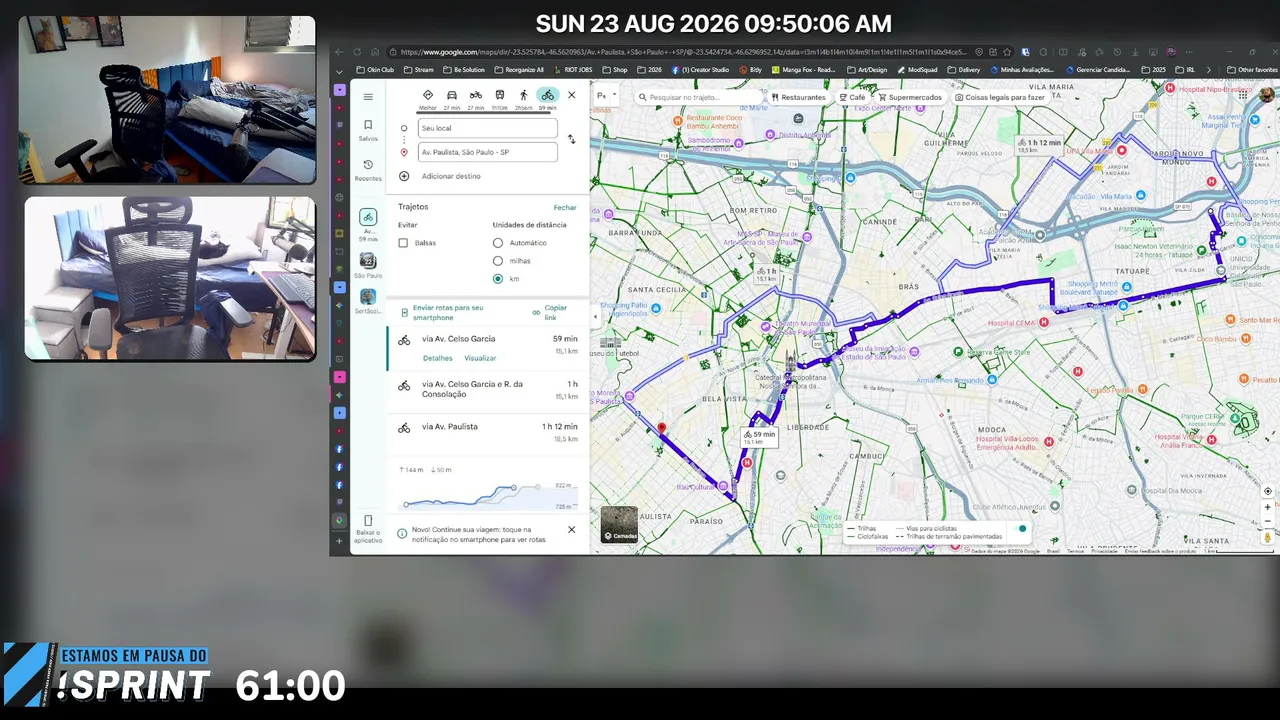Open the Salvos saved places panel
This screenshot has height=720, width=1280.
pyautogui.click(x=368, y=130)
